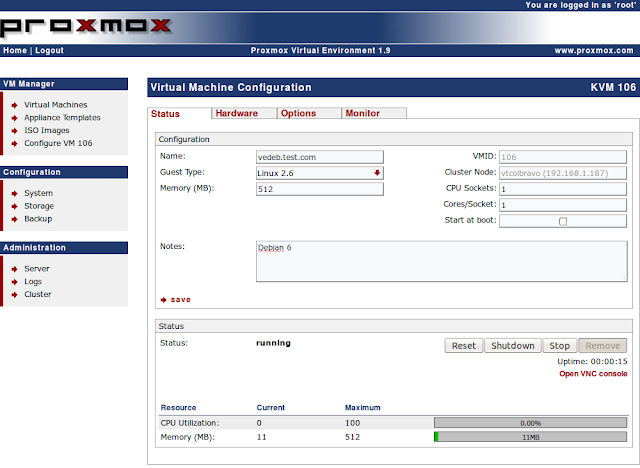Switch to the Status tab
The image size is (640, 468).
tap(179, 113)
